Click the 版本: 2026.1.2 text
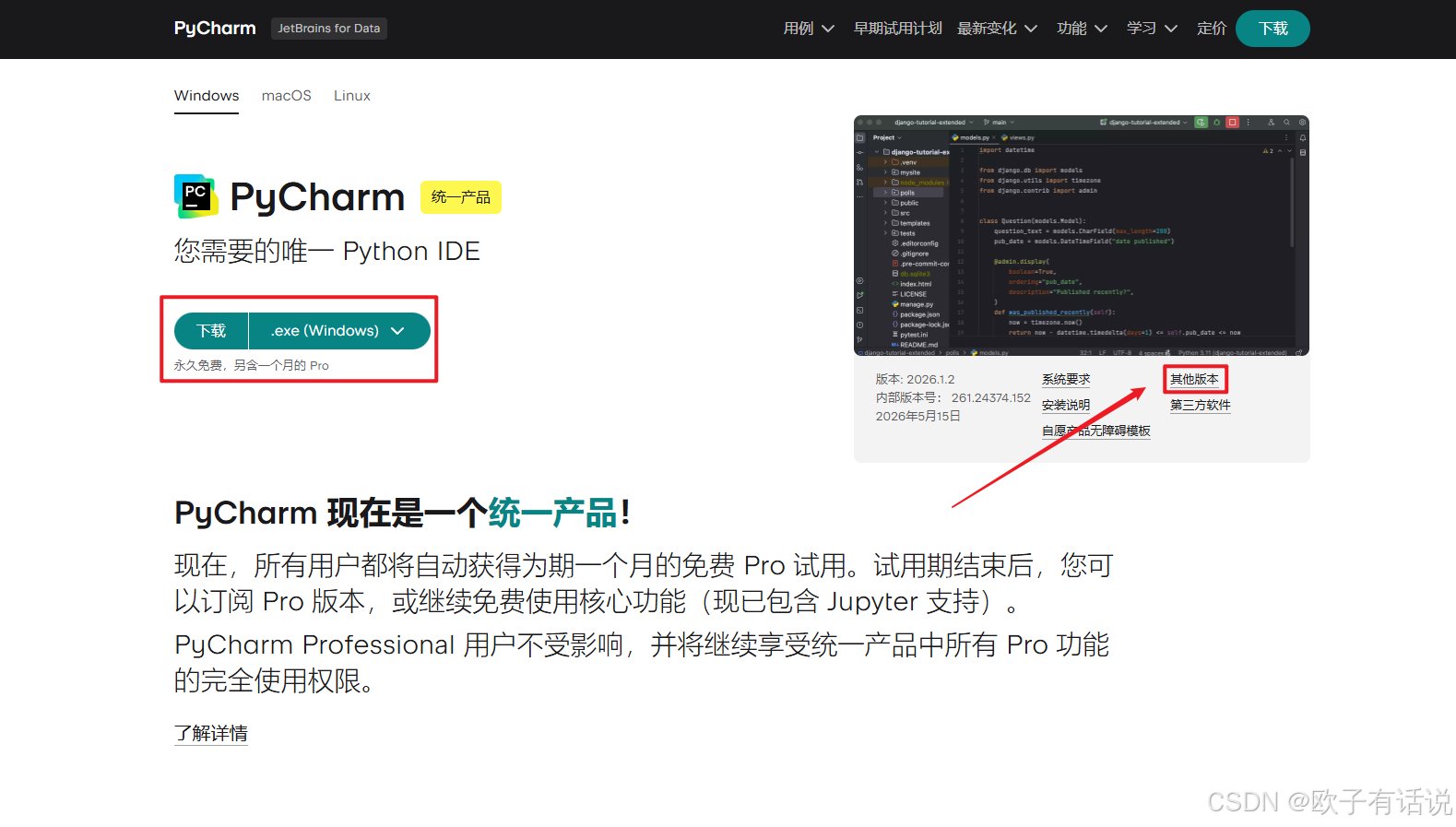 [x=915, y=379]
